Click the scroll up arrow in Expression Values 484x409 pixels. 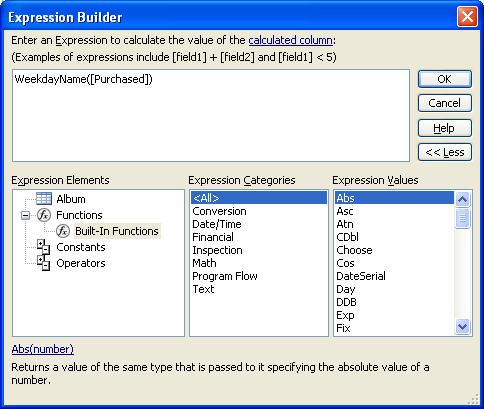(462, 199)
